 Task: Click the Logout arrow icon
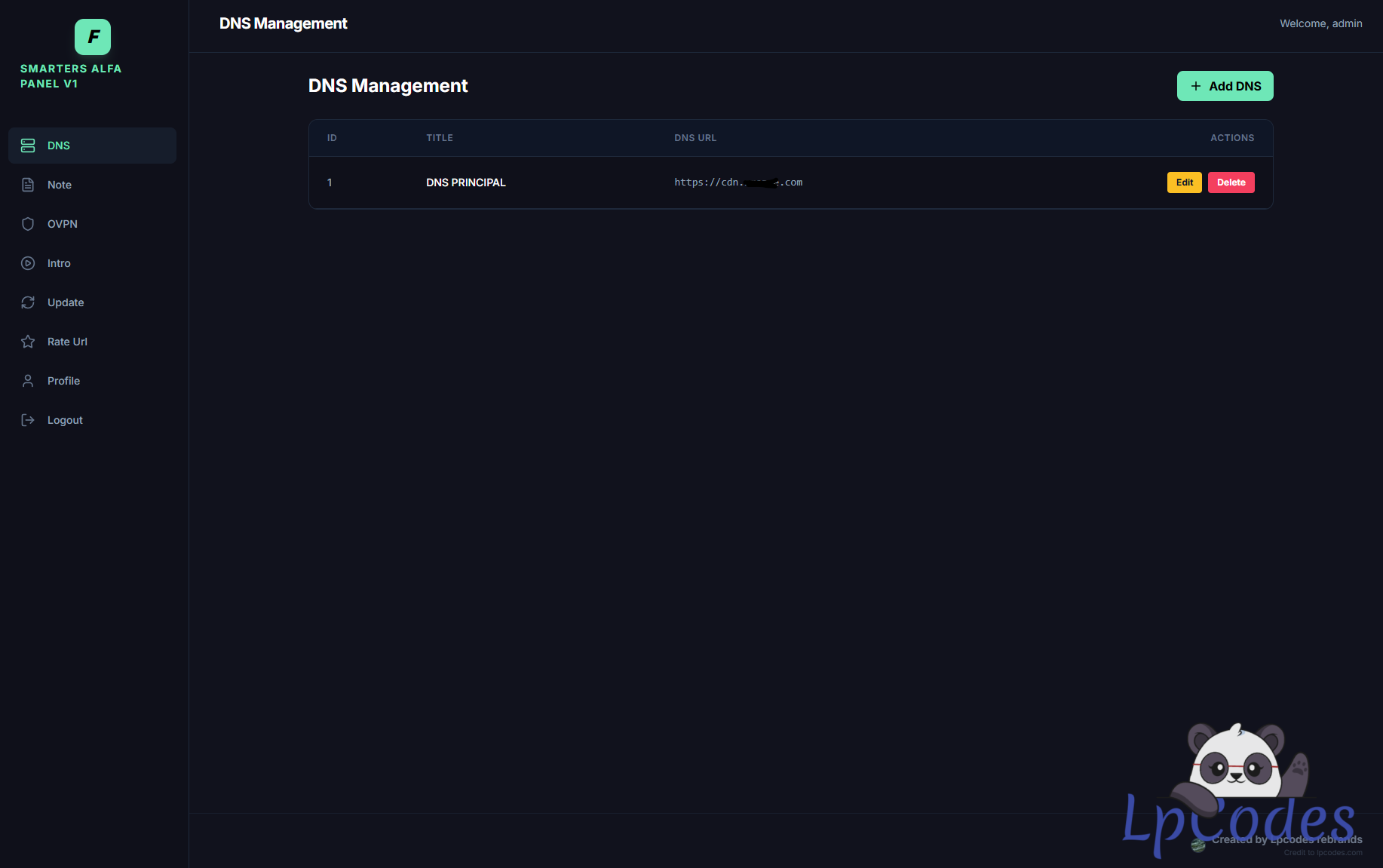[x=28, y=420]
